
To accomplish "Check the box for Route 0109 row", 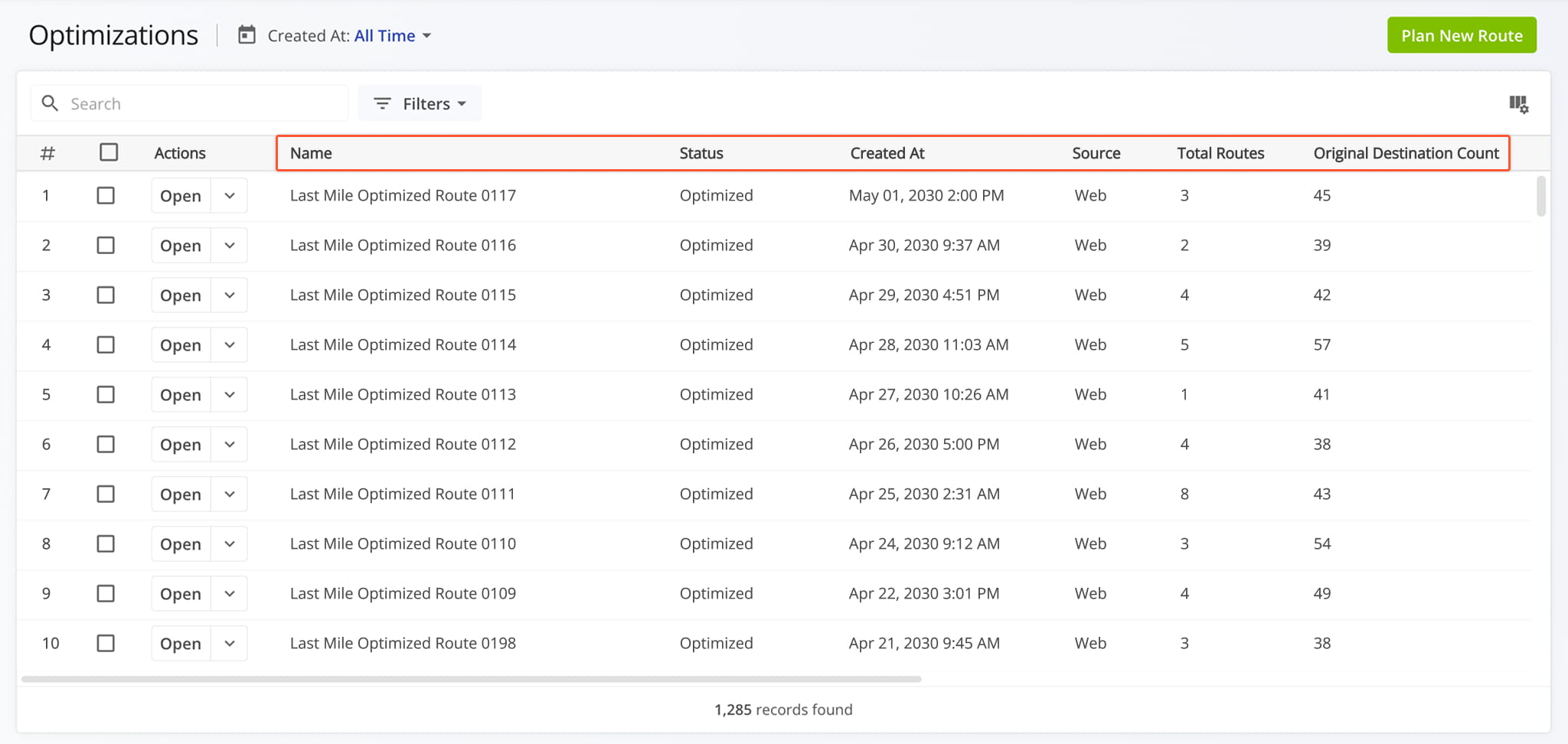I will (x=106, y=593).
